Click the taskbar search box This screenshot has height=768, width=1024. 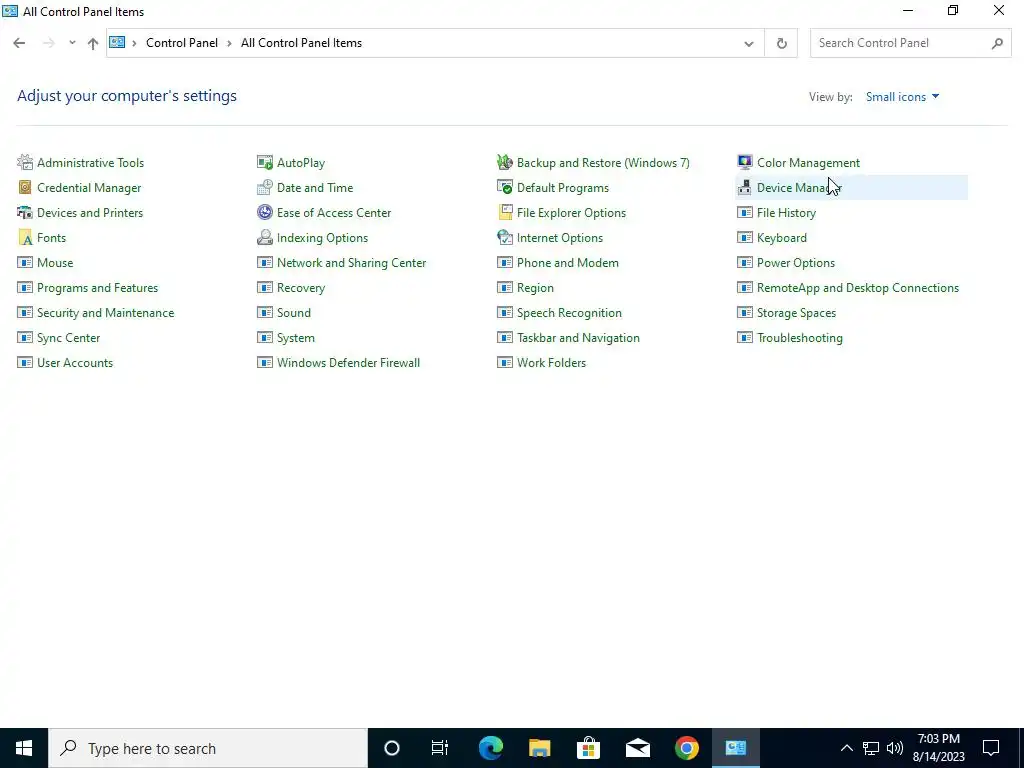tap(208, 748)
